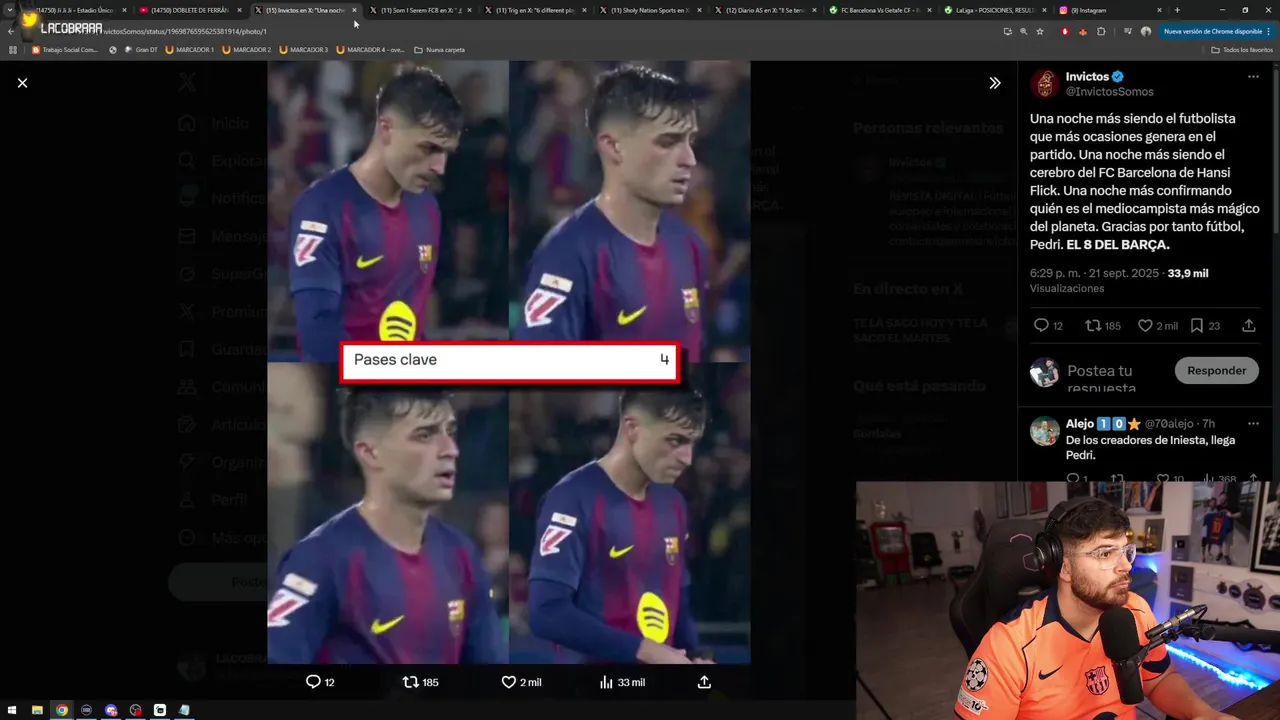
Task: Close the active Invictos en X tab
Action: pyautogui.click(x=354, y=10)
